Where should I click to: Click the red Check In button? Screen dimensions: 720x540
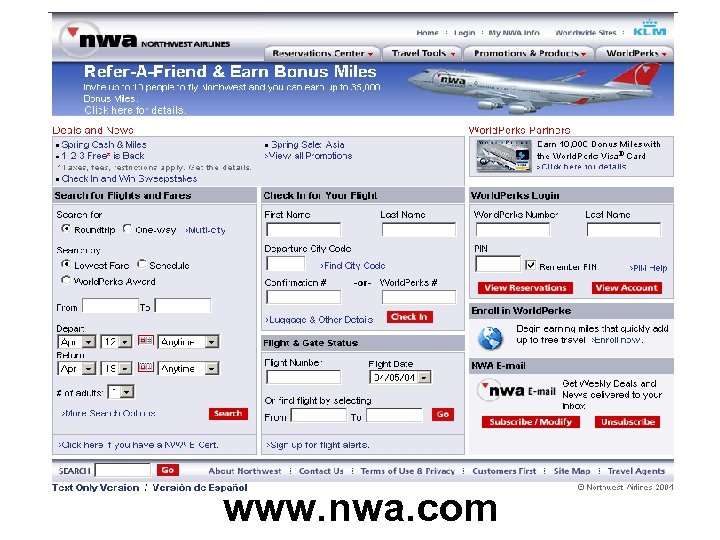(x=409, y=317)
